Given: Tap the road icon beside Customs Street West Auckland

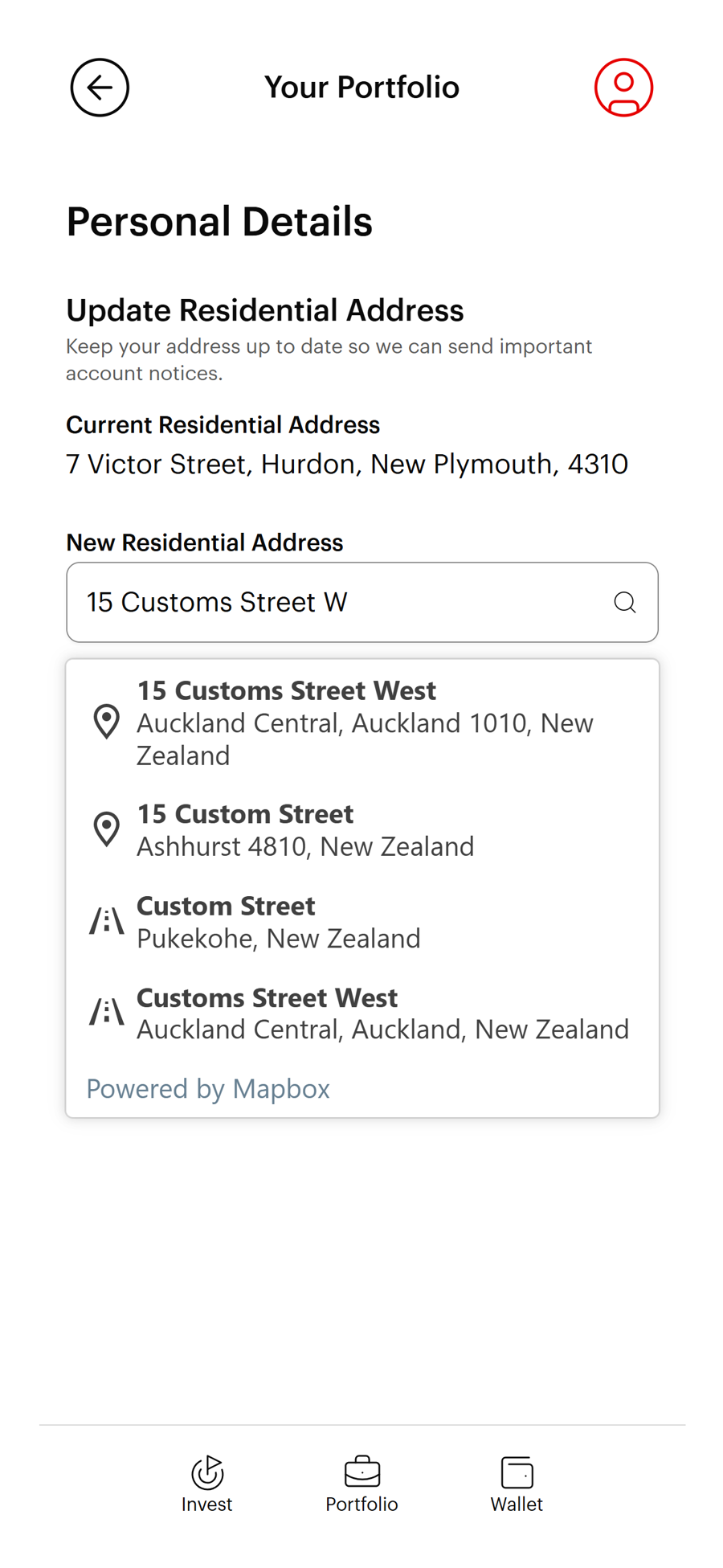Looking at the screenshot, I should 105,1012.
